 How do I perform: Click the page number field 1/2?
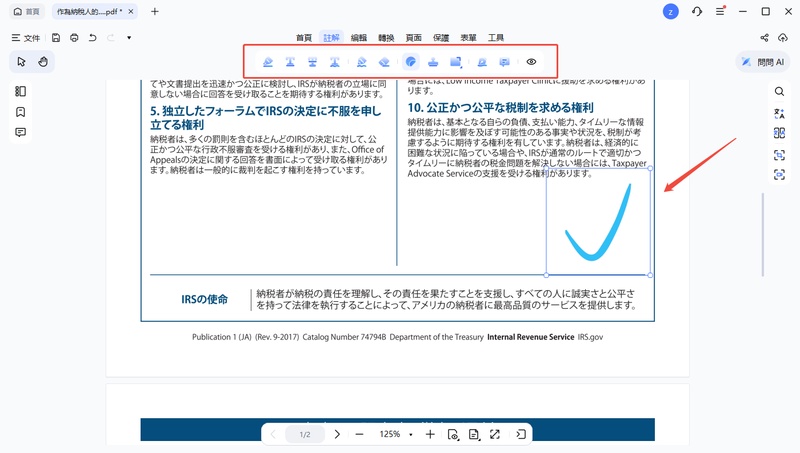point(305,435)
